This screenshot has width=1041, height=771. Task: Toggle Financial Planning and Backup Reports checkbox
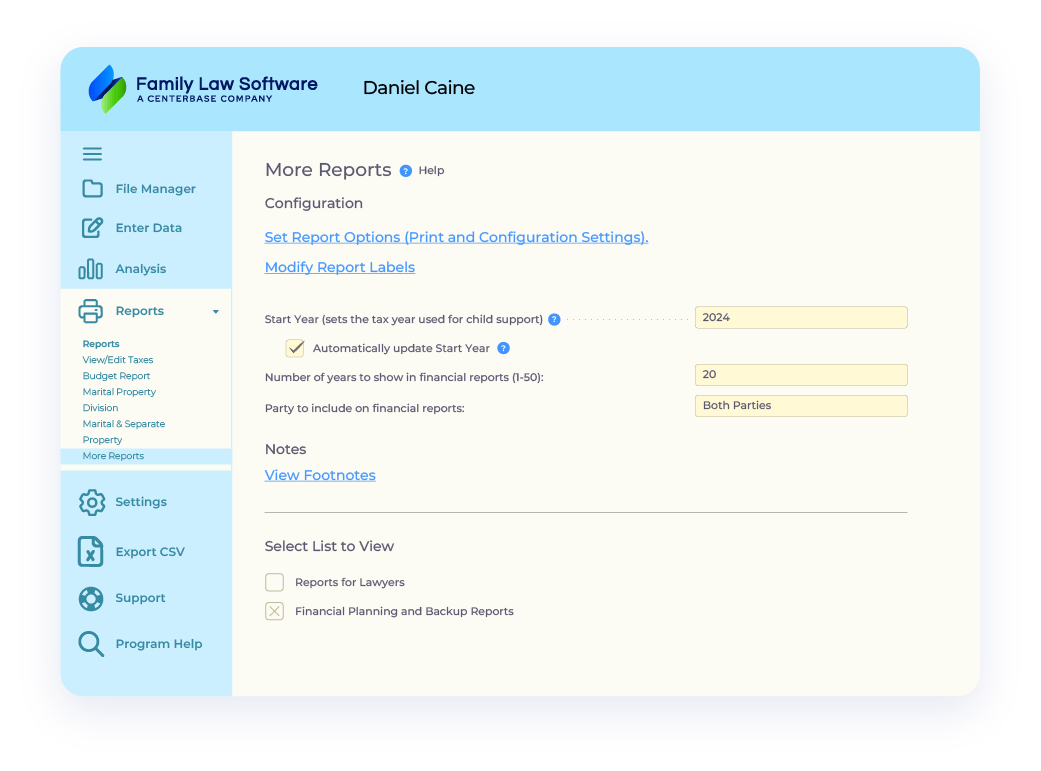coord(274,611)
